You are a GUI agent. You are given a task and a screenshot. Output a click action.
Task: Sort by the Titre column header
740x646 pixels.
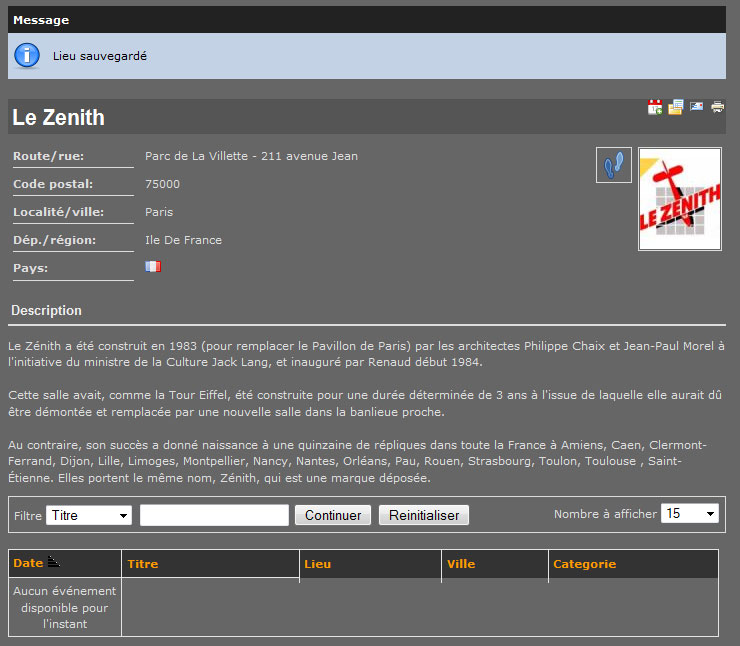click(143, 564)
